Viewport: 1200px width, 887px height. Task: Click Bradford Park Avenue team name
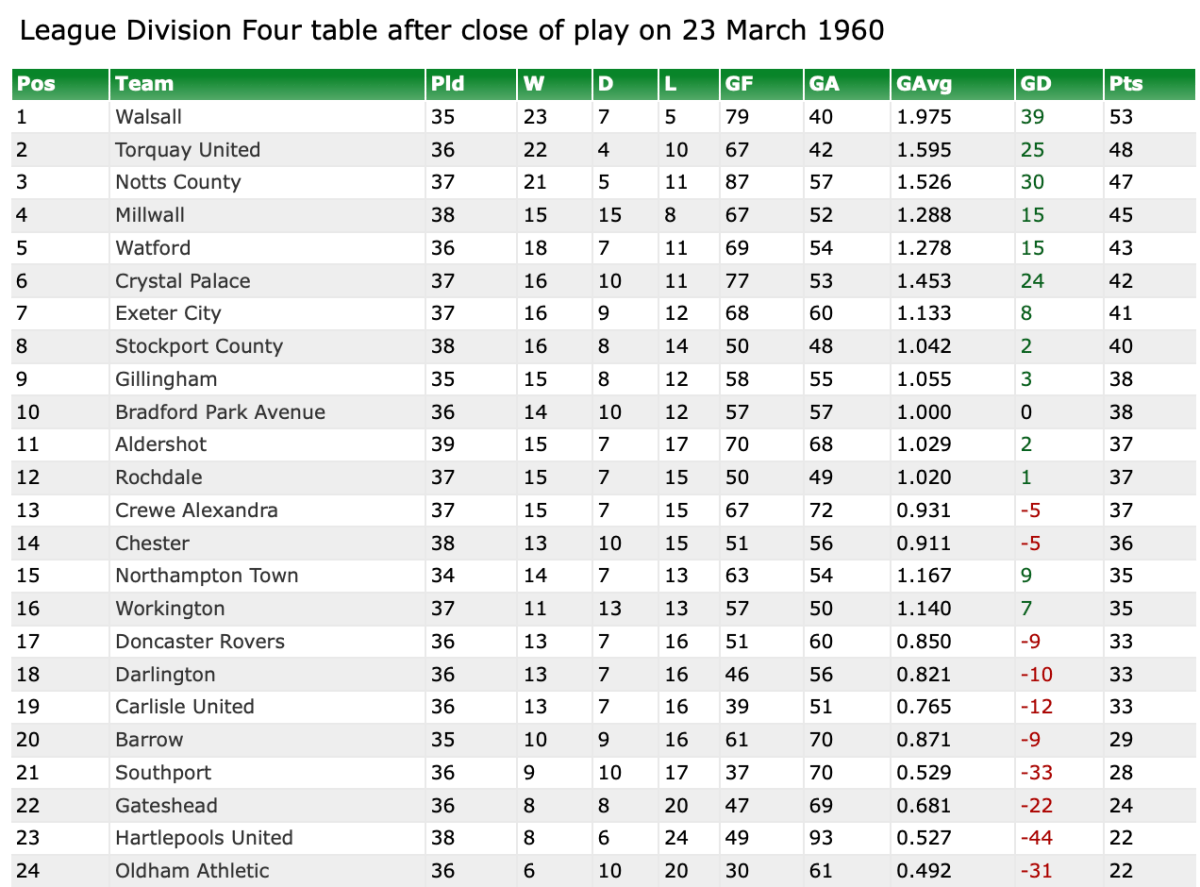coord(220,412)
